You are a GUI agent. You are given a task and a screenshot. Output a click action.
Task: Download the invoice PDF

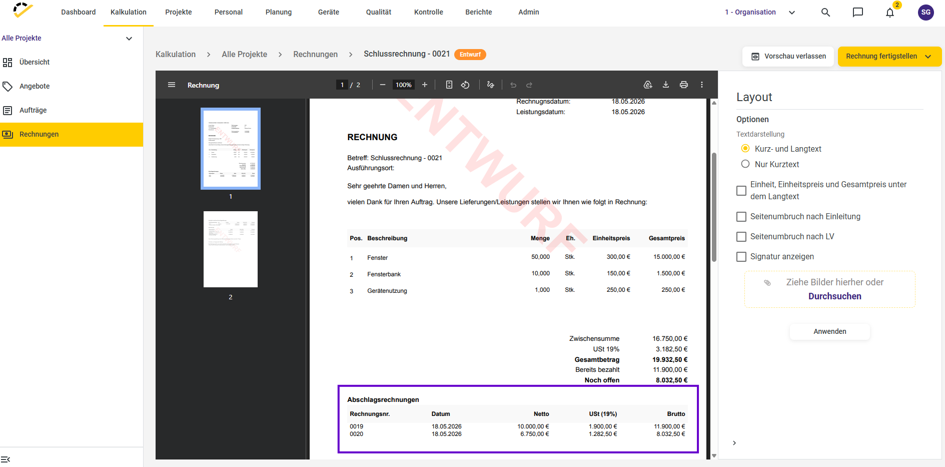pos(666,85)
